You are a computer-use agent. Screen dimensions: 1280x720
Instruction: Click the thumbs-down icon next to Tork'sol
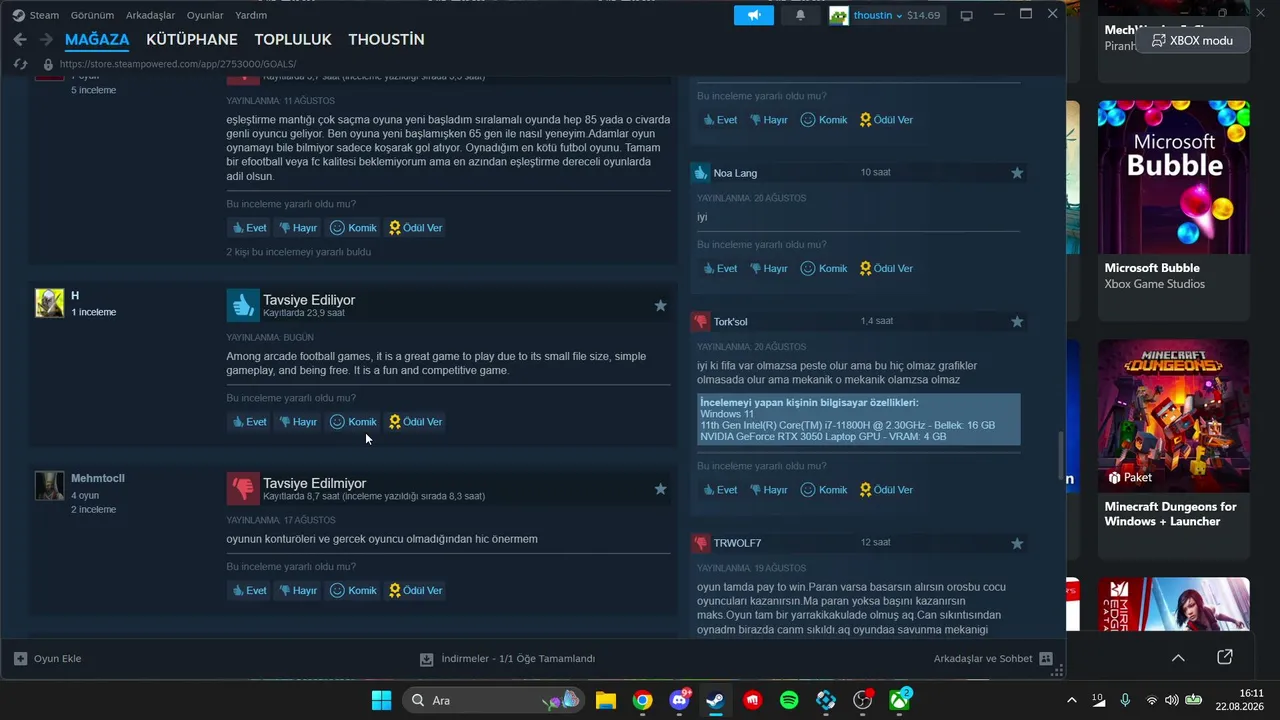point(700,321)
